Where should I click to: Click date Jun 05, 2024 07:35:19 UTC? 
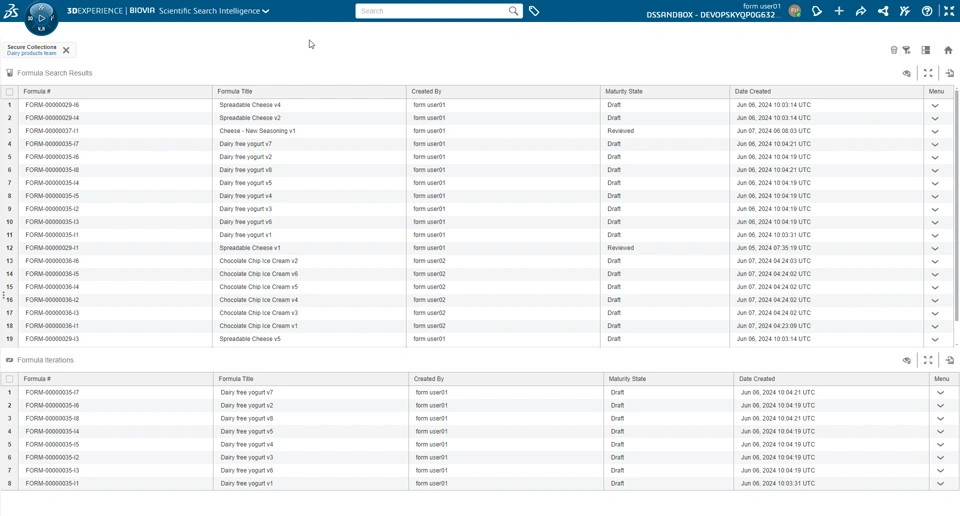pos(773,248)
